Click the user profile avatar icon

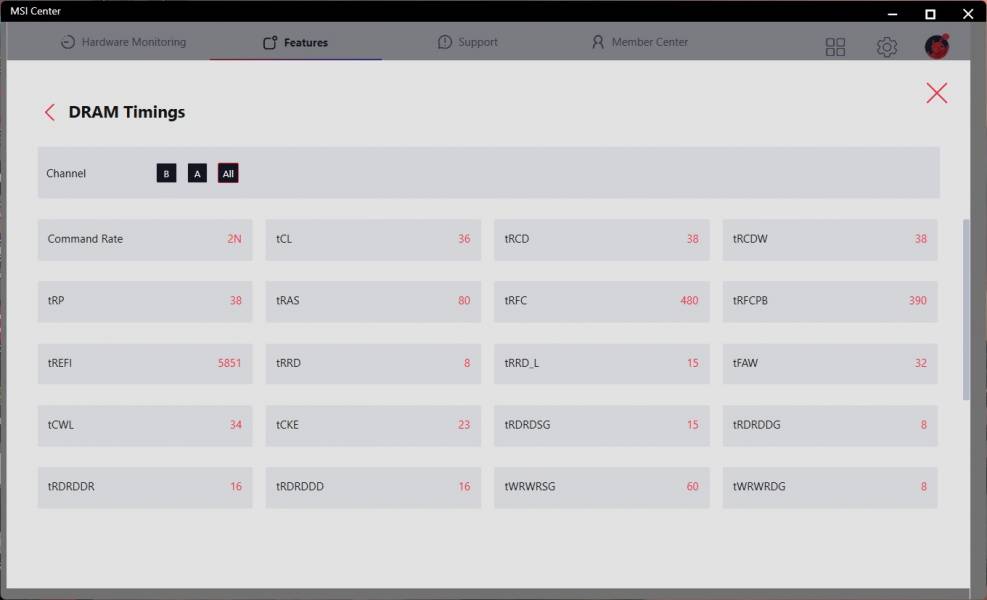[x=936, y=46]
